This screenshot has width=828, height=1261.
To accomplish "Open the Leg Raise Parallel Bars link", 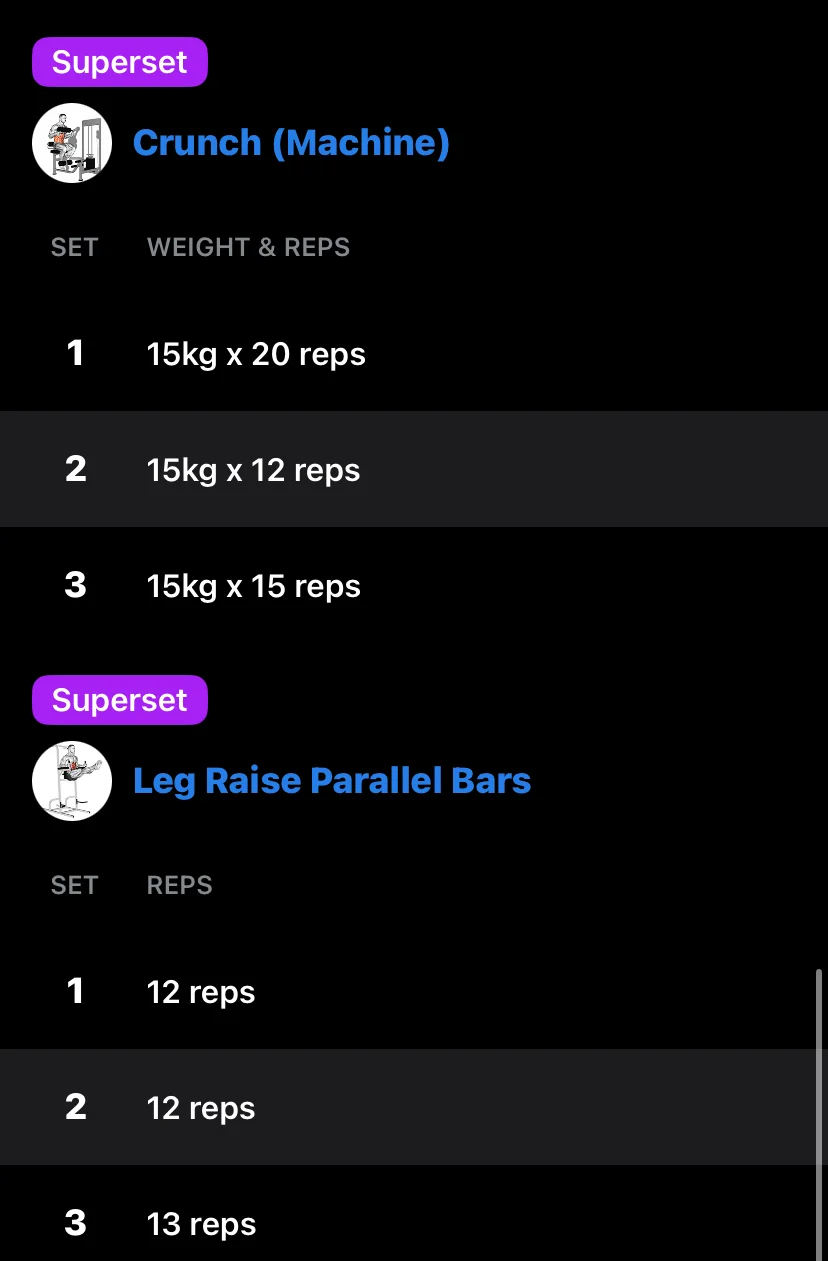I will point(332,781).
